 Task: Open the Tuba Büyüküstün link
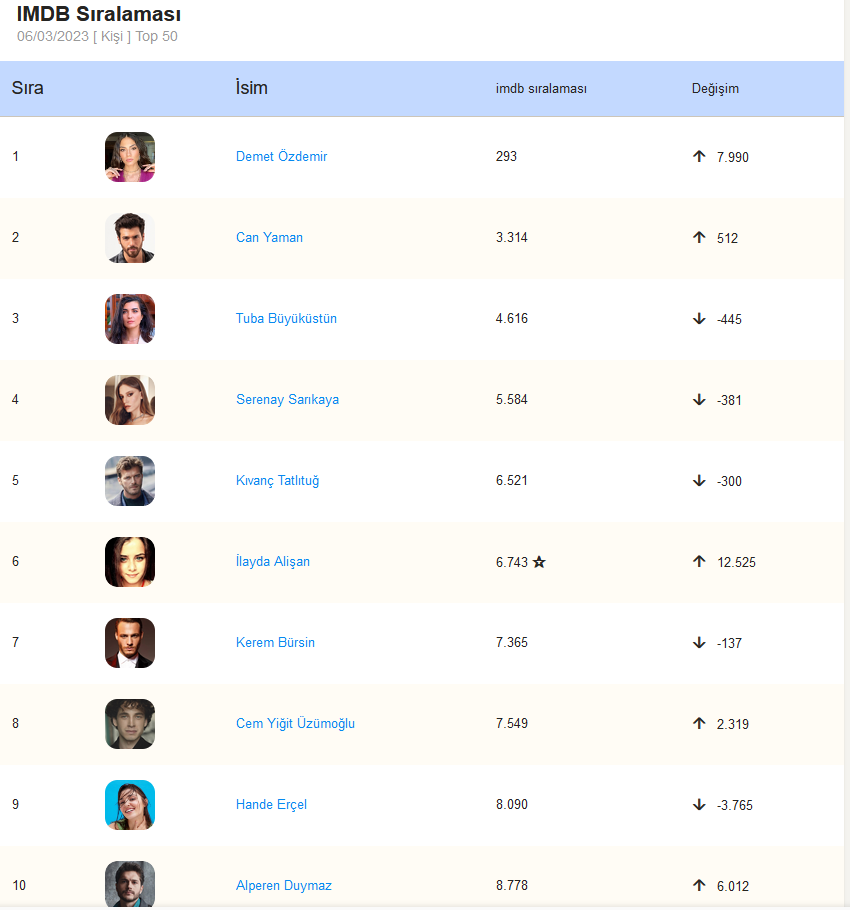click(x=286, y=319)
